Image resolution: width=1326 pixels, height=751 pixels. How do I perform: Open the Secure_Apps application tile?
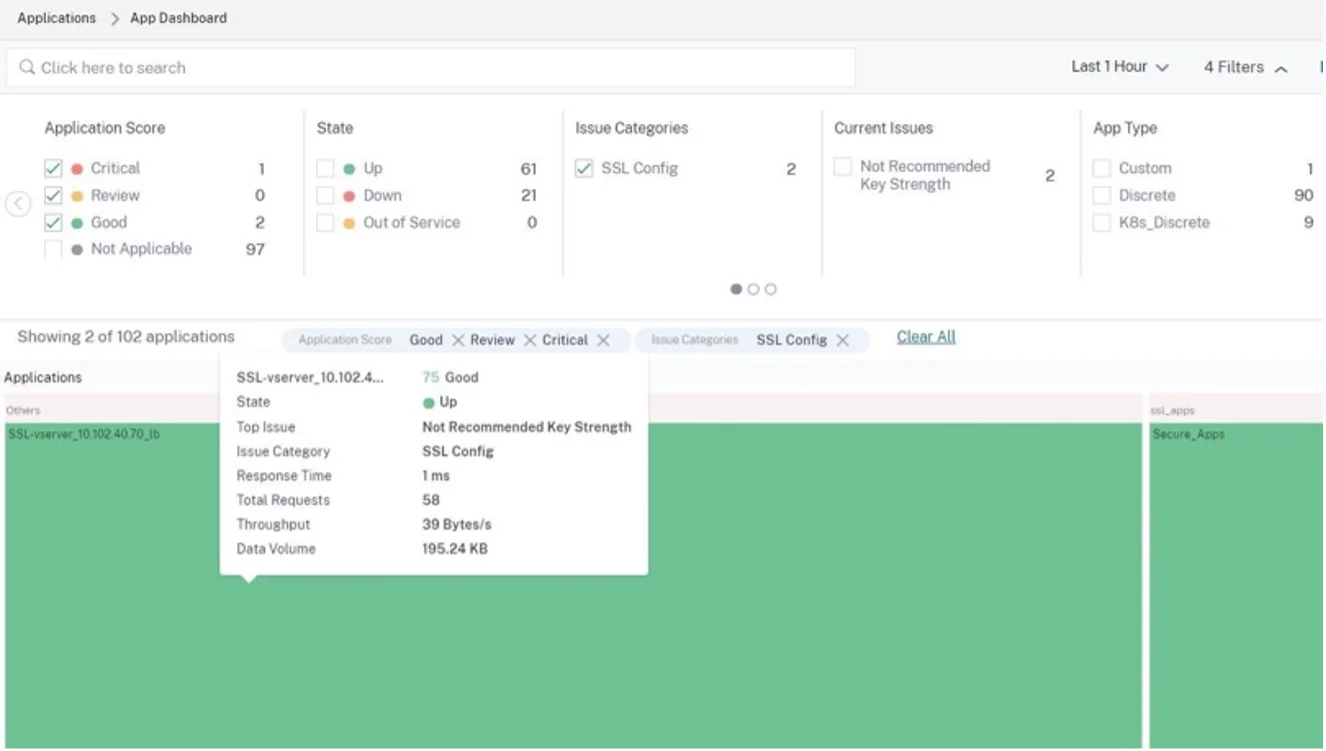(1237, 585)
